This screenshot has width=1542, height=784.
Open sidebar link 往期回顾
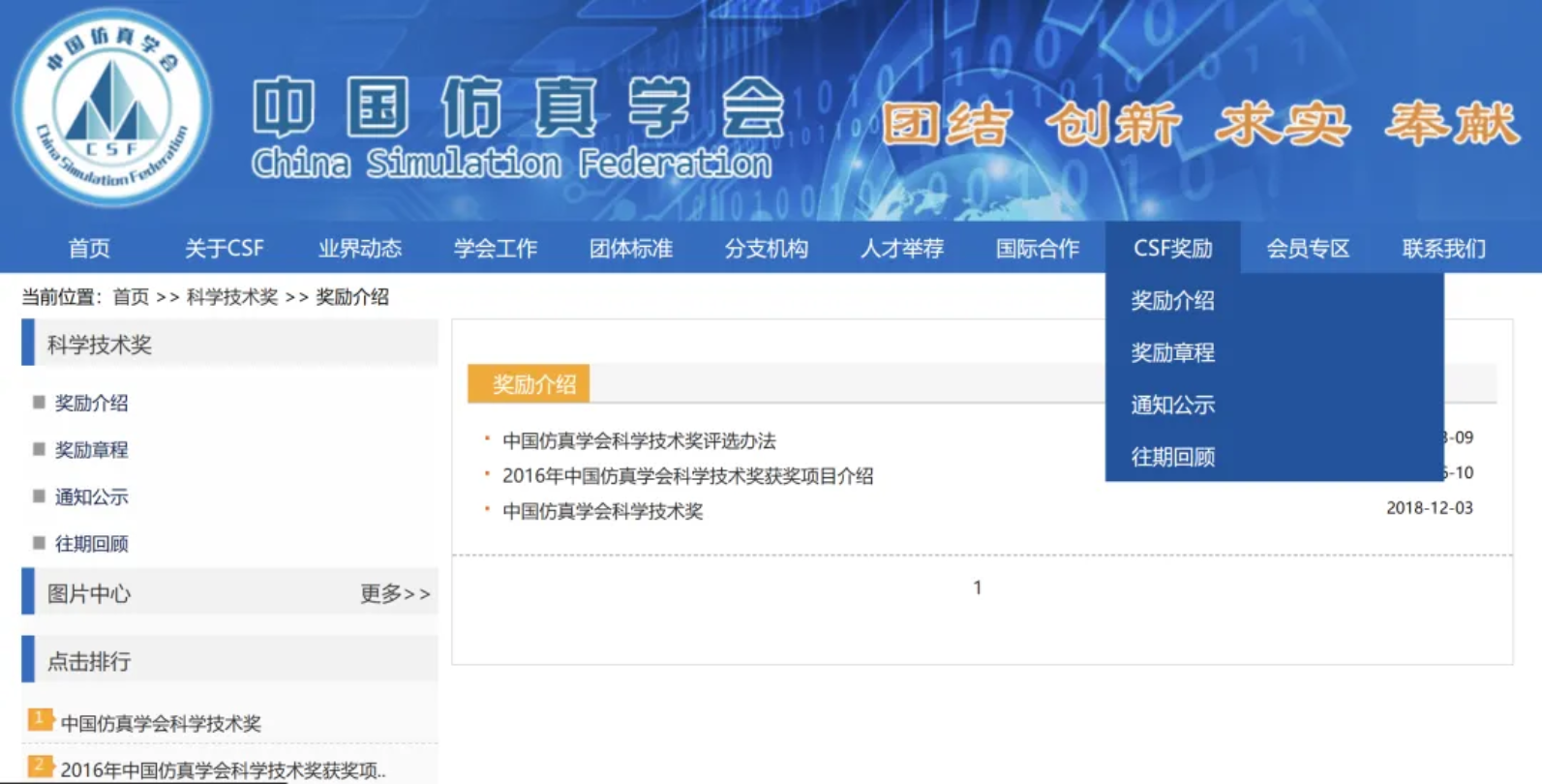[x=91, y=544]
